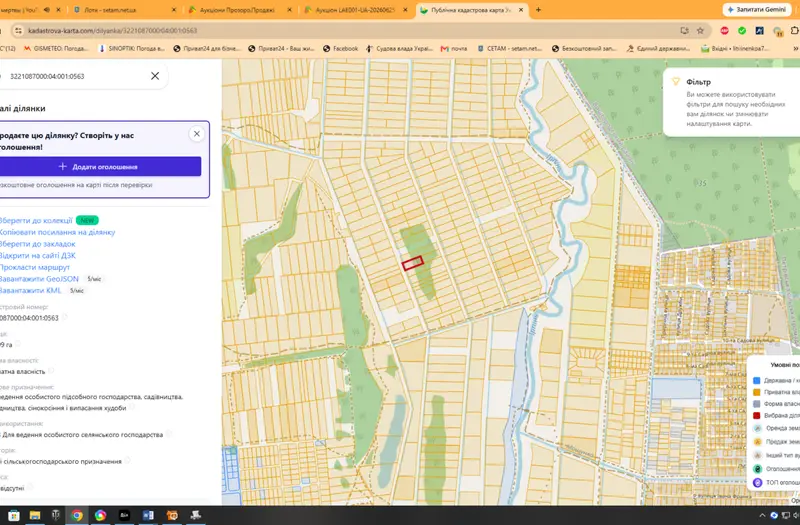Open the last pinned taskbar app icon
The image size is (800, 525).
(196, 515)
